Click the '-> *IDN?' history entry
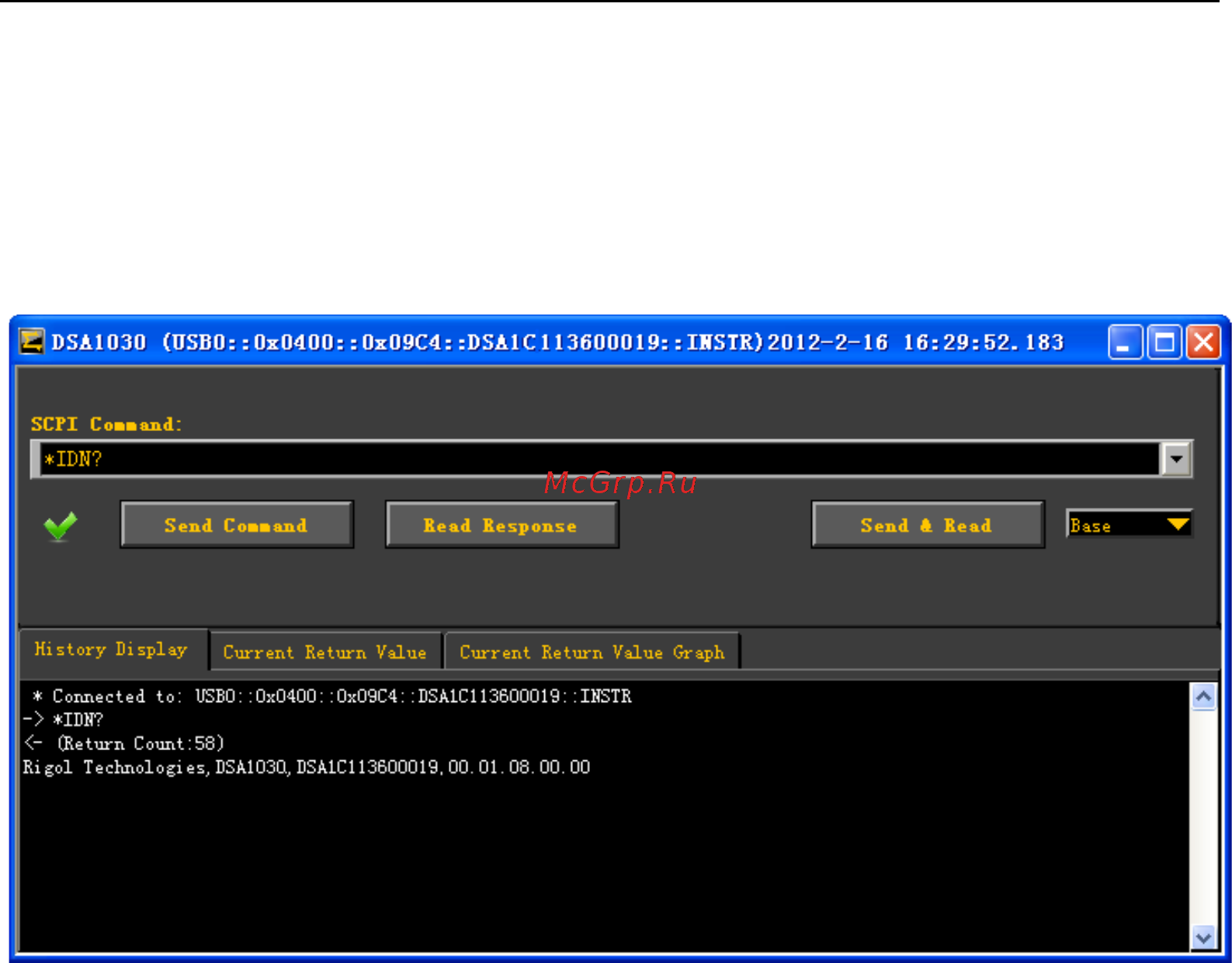The width and height of the screenshot is (1232, 963). (x=63, y=720)
